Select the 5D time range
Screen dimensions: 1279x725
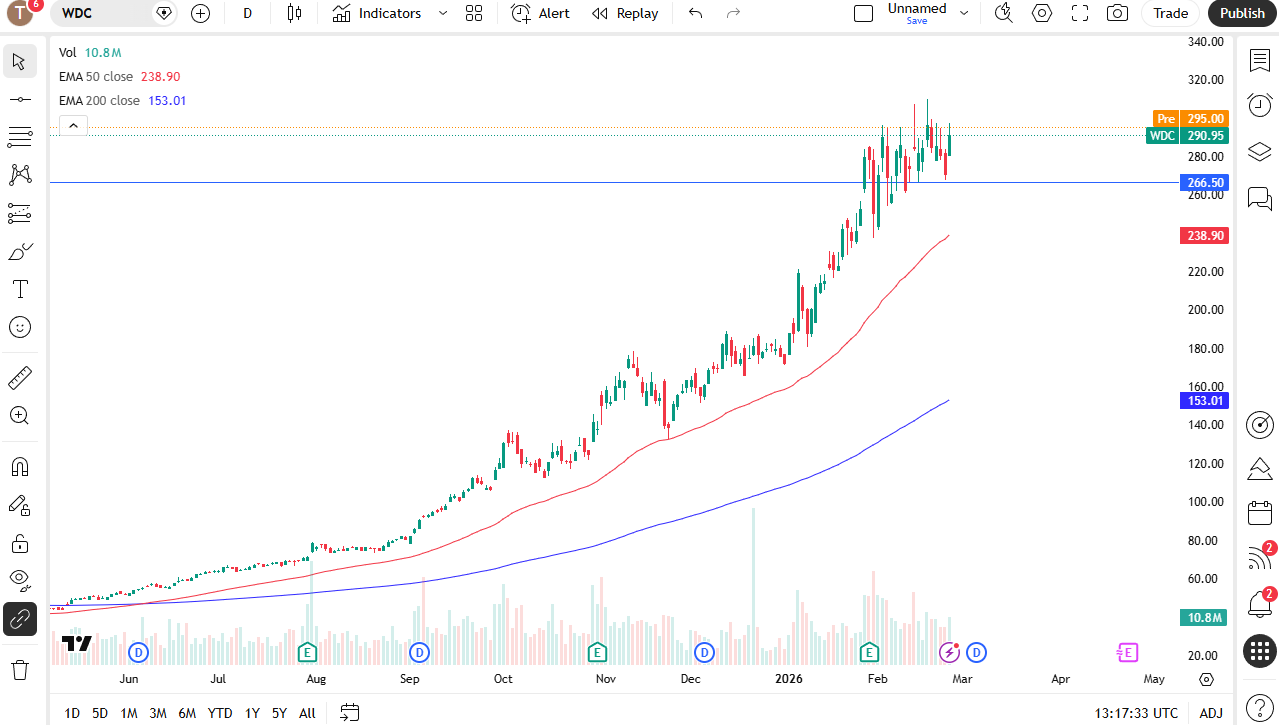click(100, 713)
